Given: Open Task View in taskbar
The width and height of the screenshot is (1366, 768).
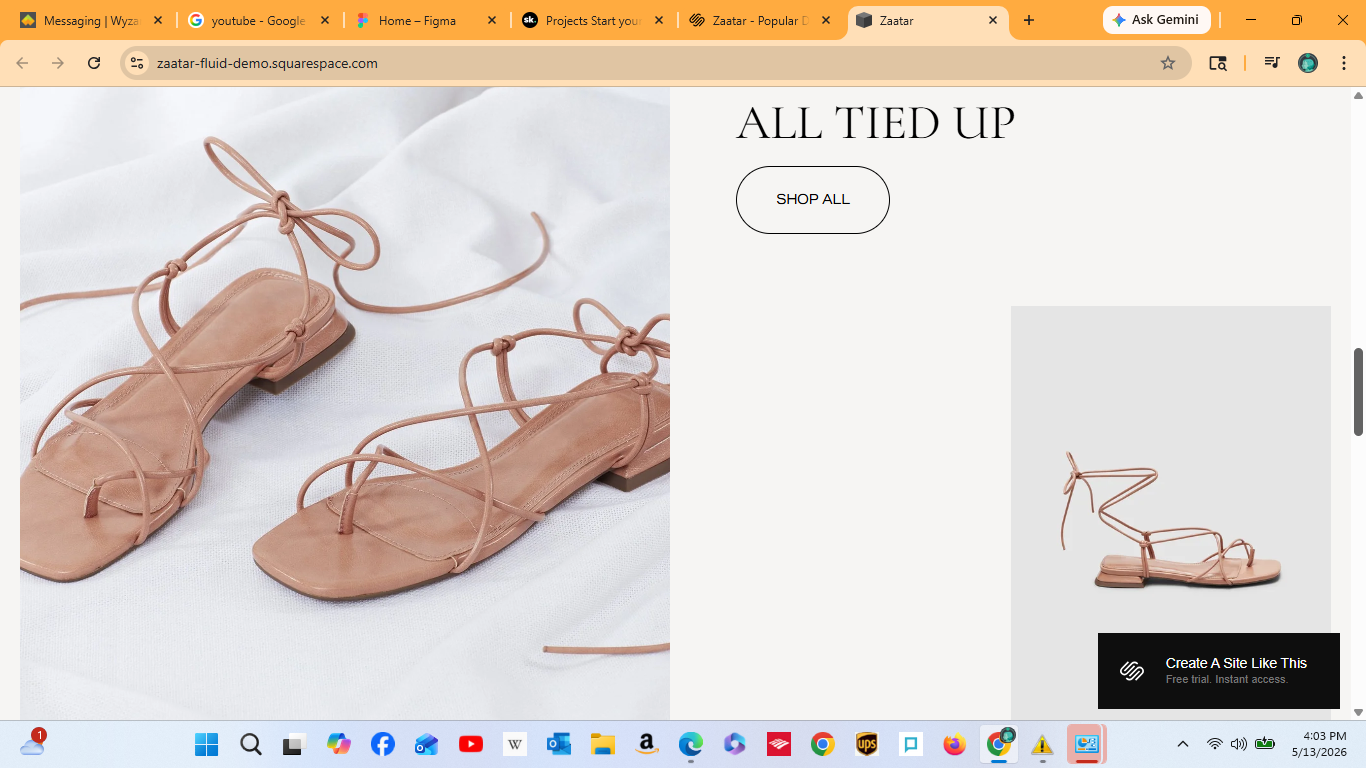Looking at the screenshot, I should coord(294,744).
